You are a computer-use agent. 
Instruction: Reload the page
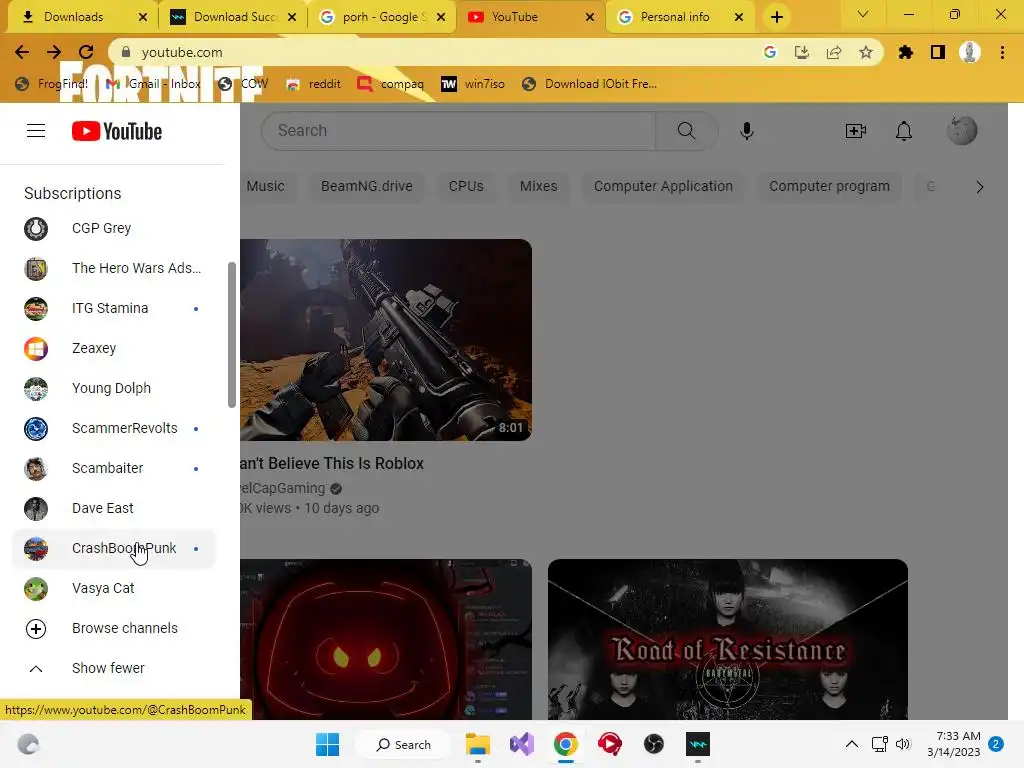pyautogui.click(x=86, y=52)
